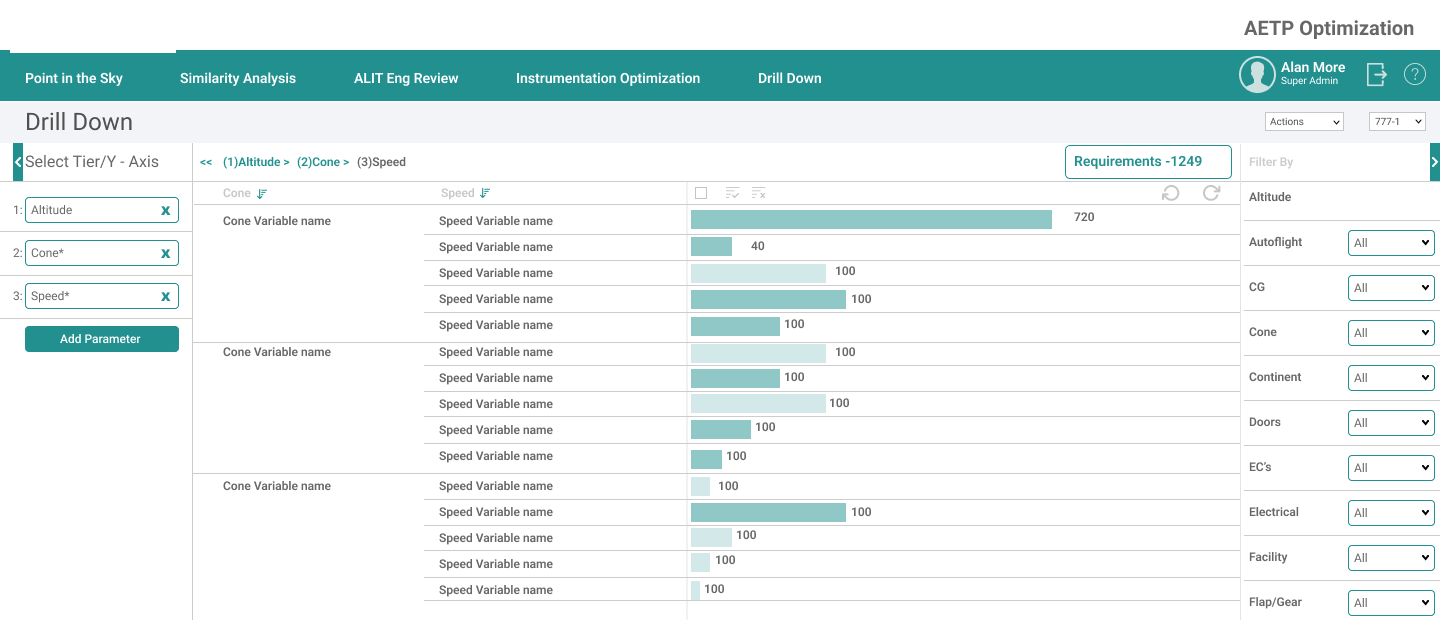Click the clear-selection list icon

[759, 193]
